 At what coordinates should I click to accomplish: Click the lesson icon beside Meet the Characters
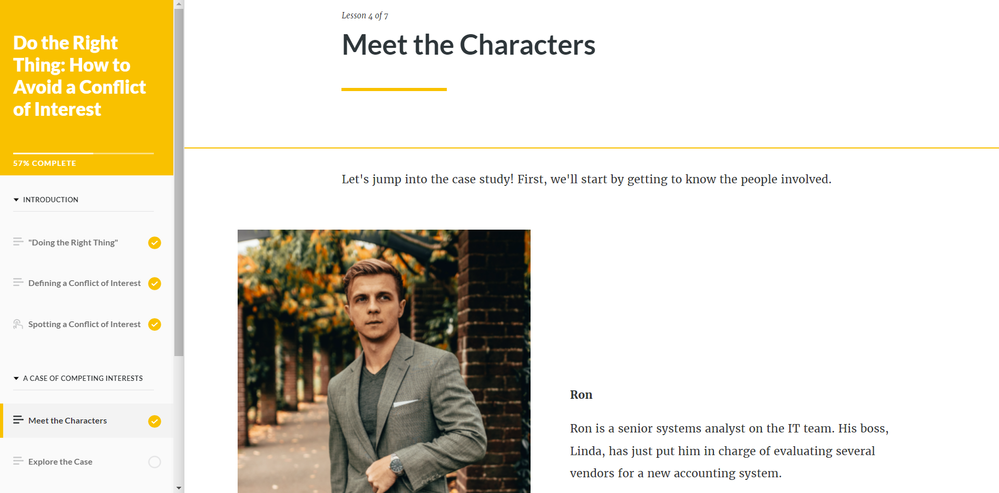coord(18,420)
